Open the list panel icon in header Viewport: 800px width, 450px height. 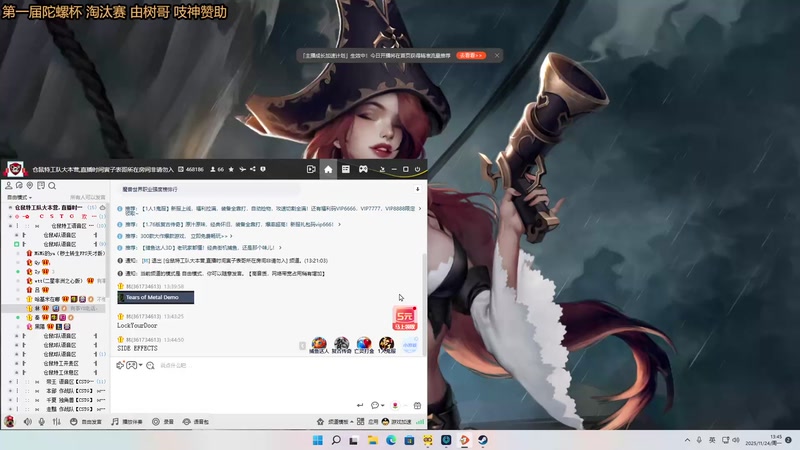pos(345,169)
